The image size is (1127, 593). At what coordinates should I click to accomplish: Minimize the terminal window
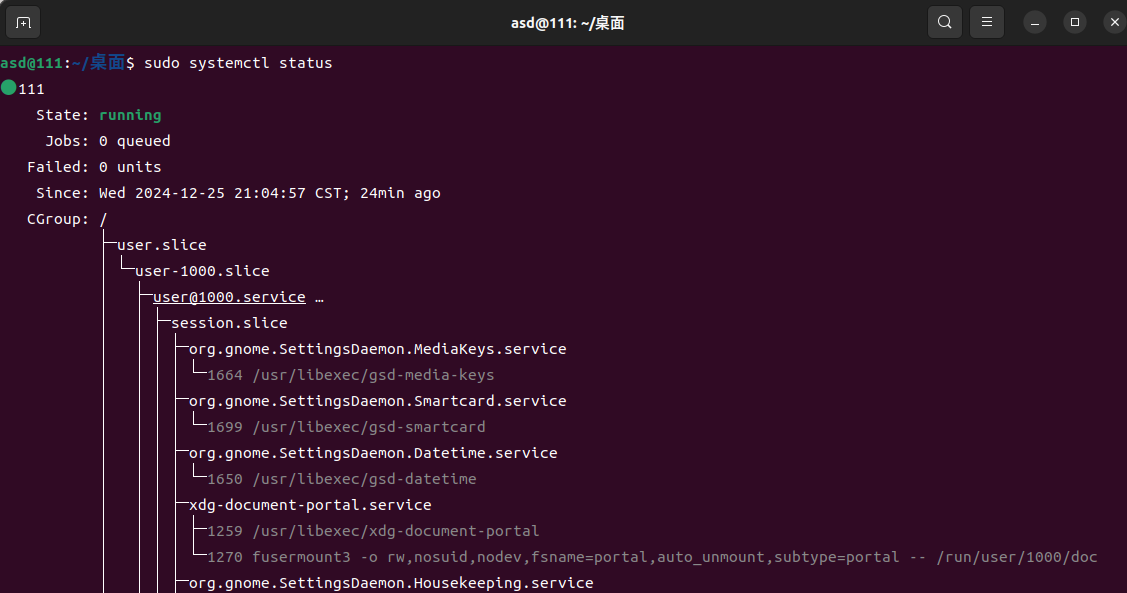1036,22
